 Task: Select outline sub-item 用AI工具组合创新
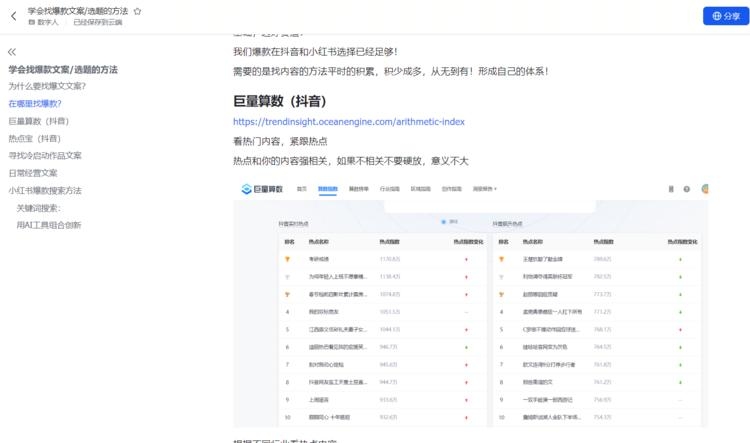(49, 225)
